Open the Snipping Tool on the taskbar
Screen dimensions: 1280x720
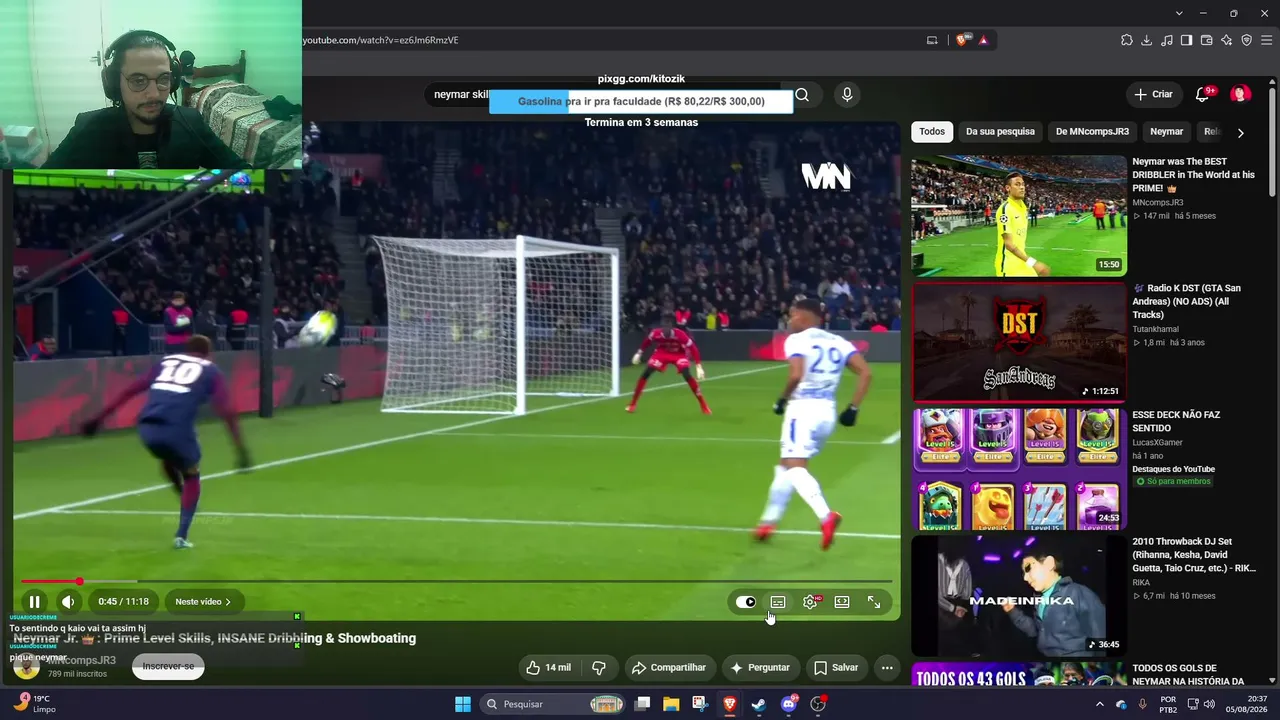pos(700,704)
